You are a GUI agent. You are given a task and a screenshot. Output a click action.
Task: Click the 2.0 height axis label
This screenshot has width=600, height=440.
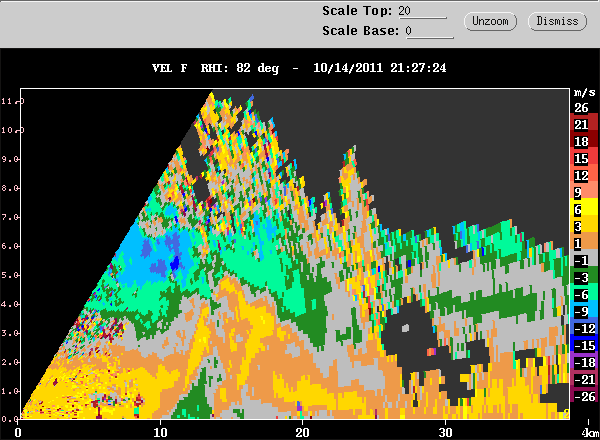coord(10,362)
